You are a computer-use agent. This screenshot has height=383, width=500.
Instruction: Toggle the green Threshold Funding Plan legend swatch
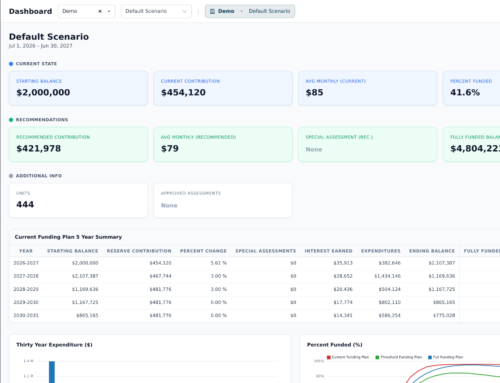click(x=377, y=357)
